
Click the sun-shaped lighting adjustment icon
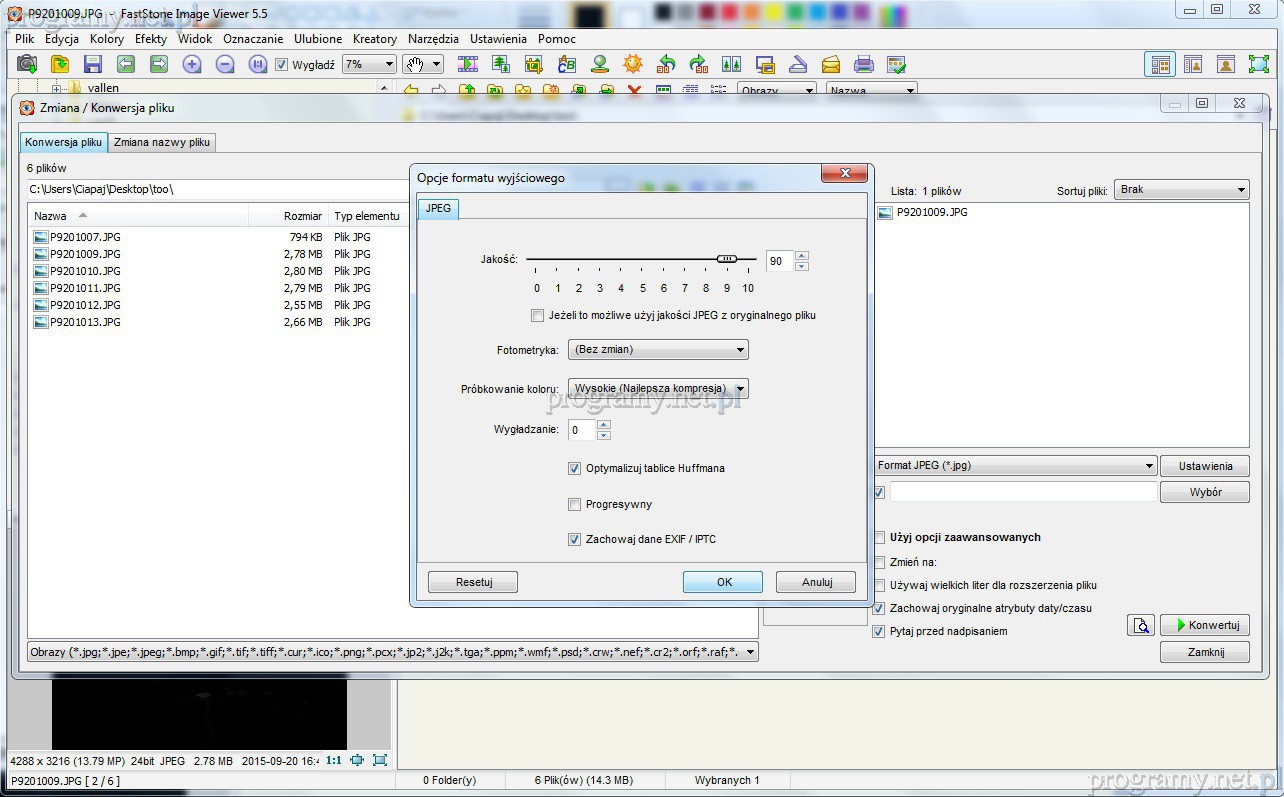(633, 65)
